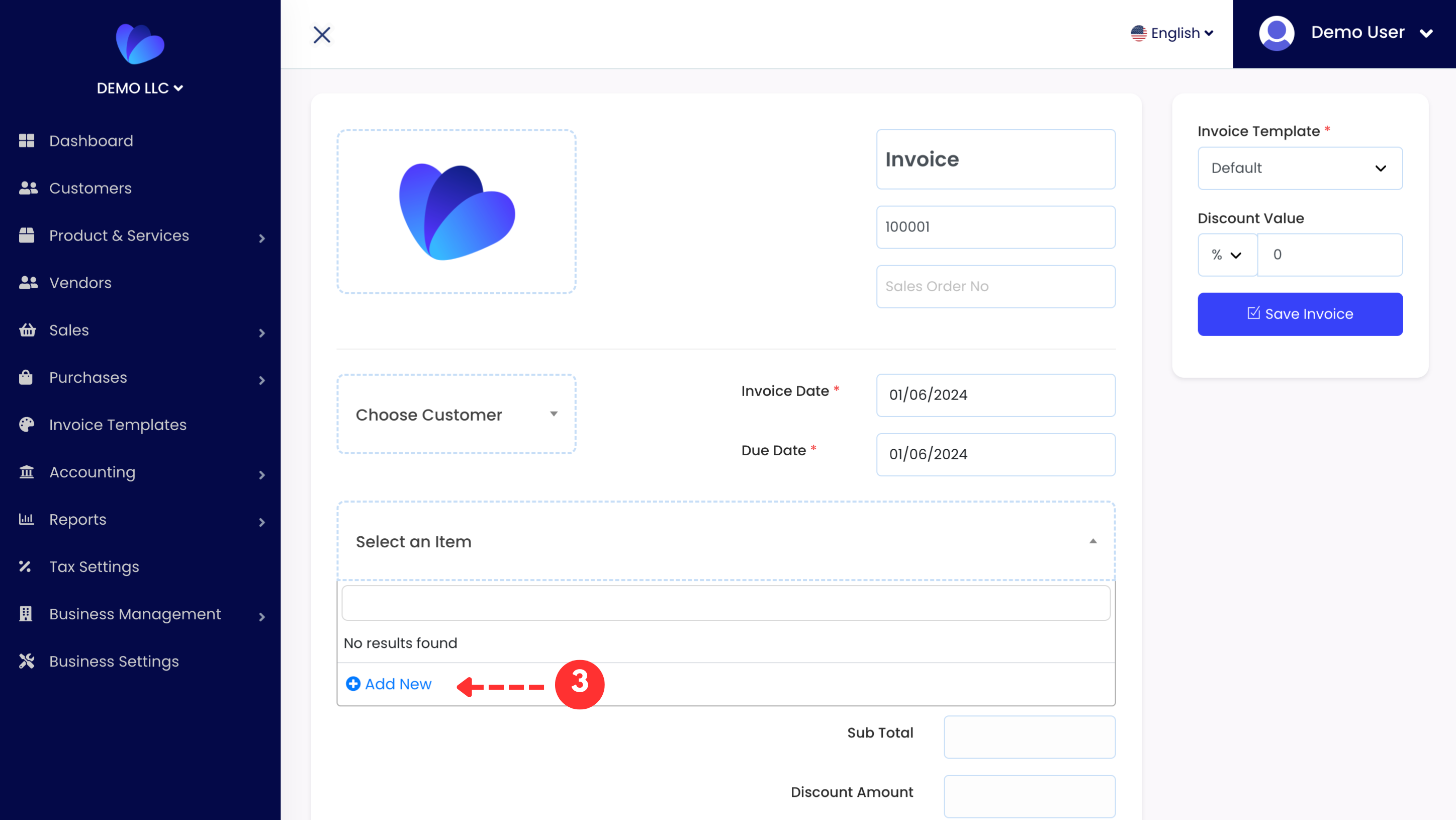Open Tax Settings in the sidebar
This screenshot has height=820, width=1456.
click(94, 566)
